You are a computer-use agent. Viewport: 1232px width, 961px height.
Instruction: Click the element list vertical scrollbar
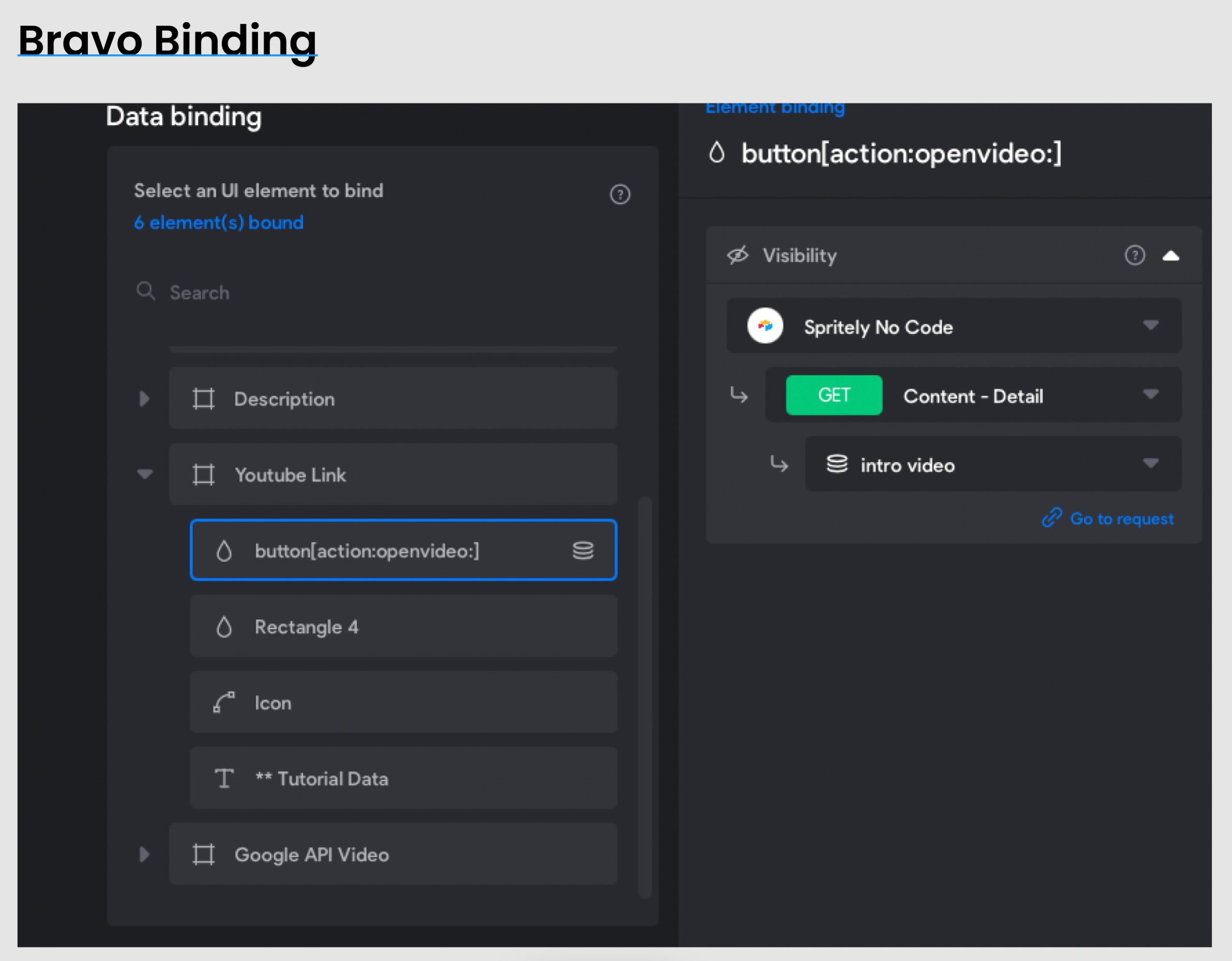(645, 697)
